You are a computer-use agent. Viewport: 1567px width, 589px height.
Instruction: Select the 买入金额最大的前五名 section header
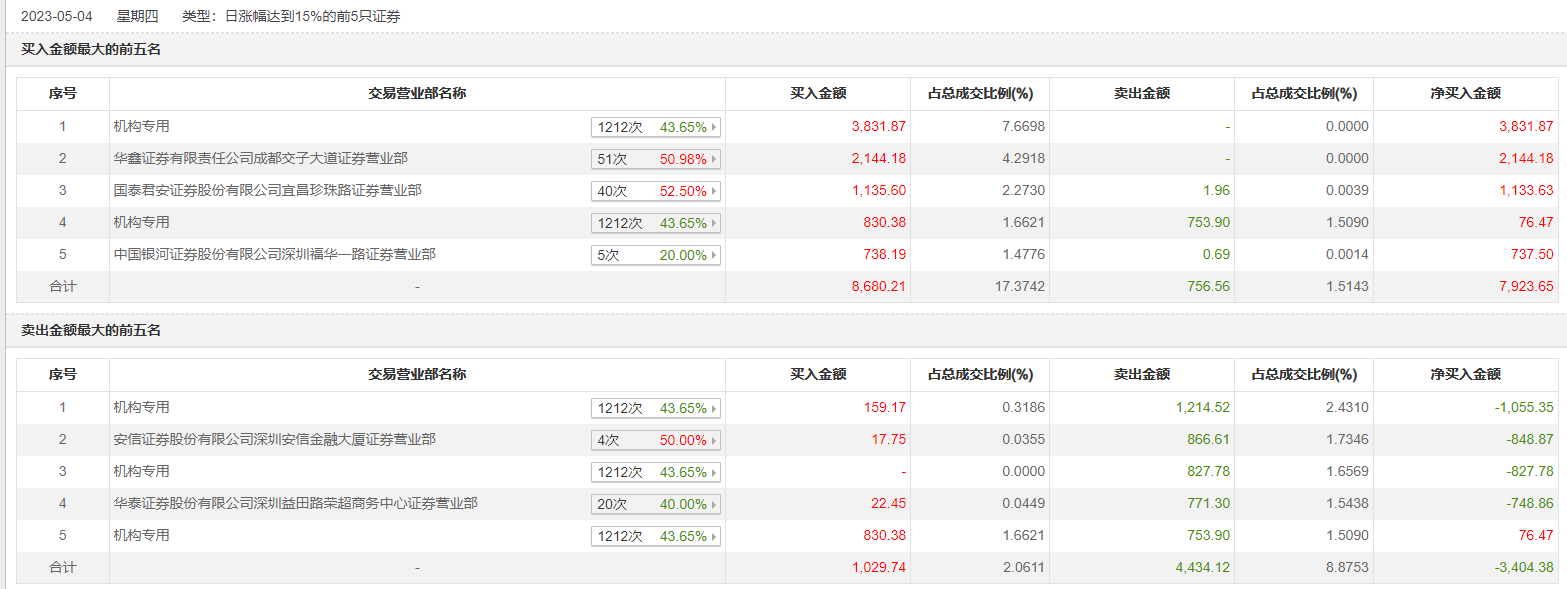(91, 50)
